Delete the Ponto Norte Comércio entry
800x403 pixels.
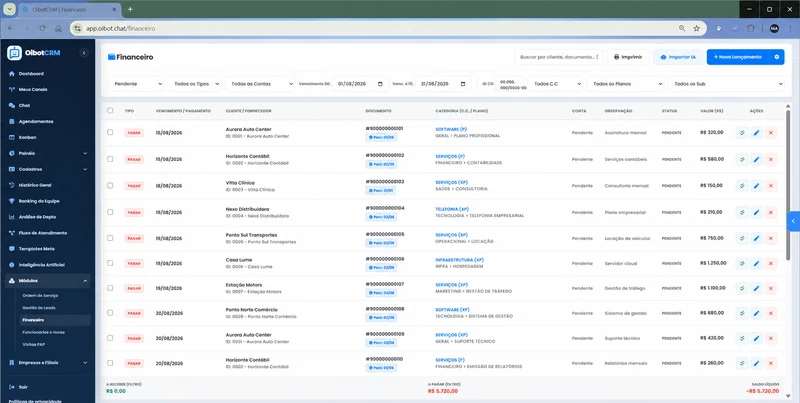(770, 313)
